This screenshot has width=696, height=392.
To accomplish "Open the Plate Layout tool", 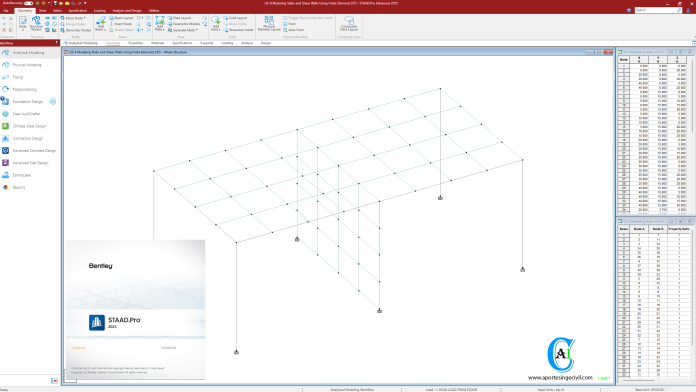I will (x=179, y=18).
